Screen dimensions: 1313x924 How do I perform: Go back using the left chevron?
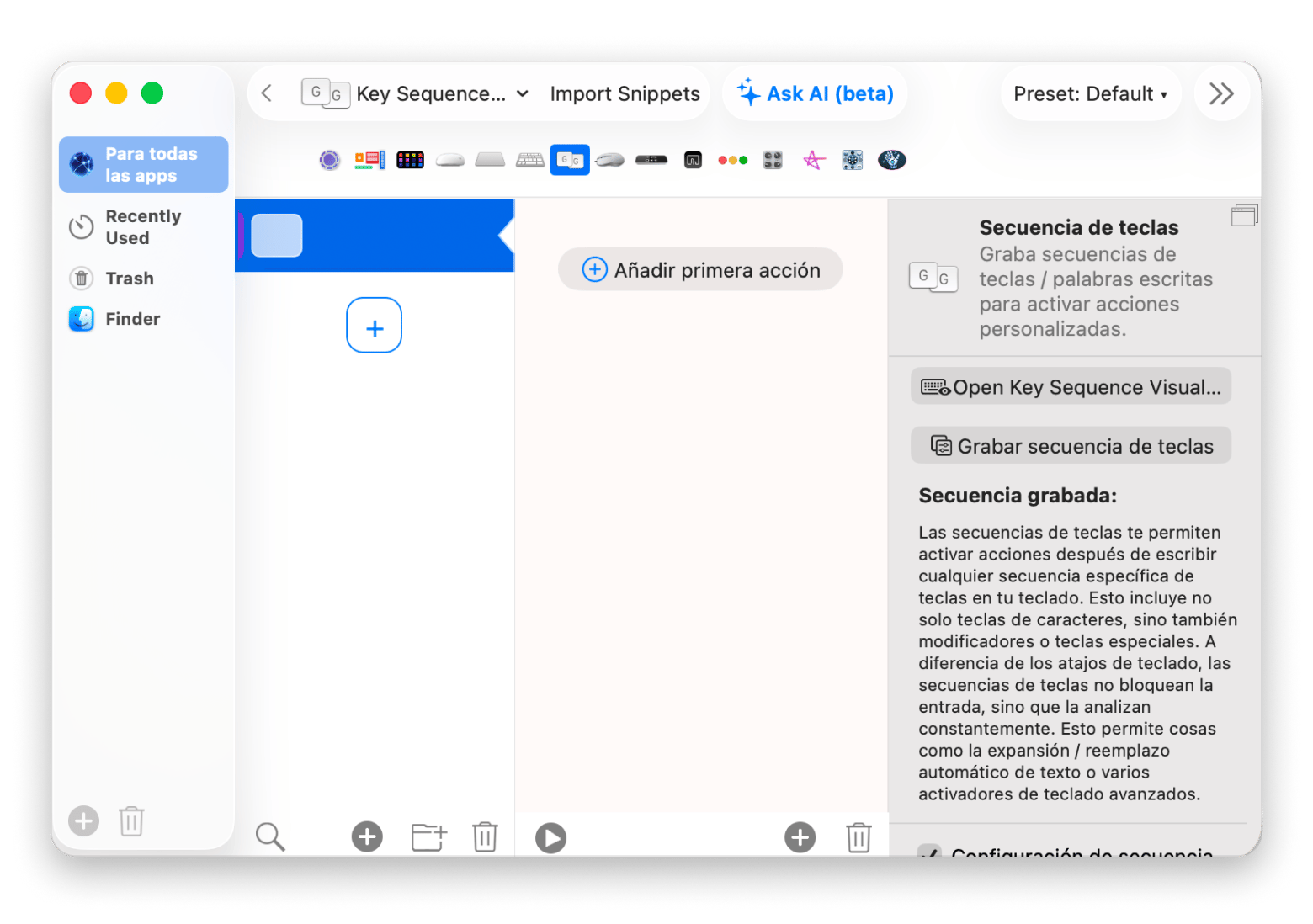coord(267,93)
